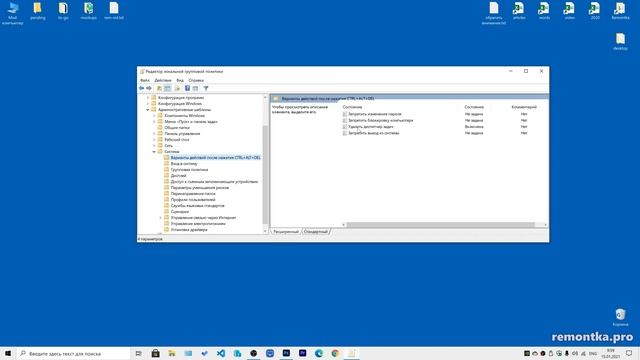The width and height of the screenshot is (640, 360).
Task: Click the taskbar search box
Action: pyautogui.click(x=73, y=353)
